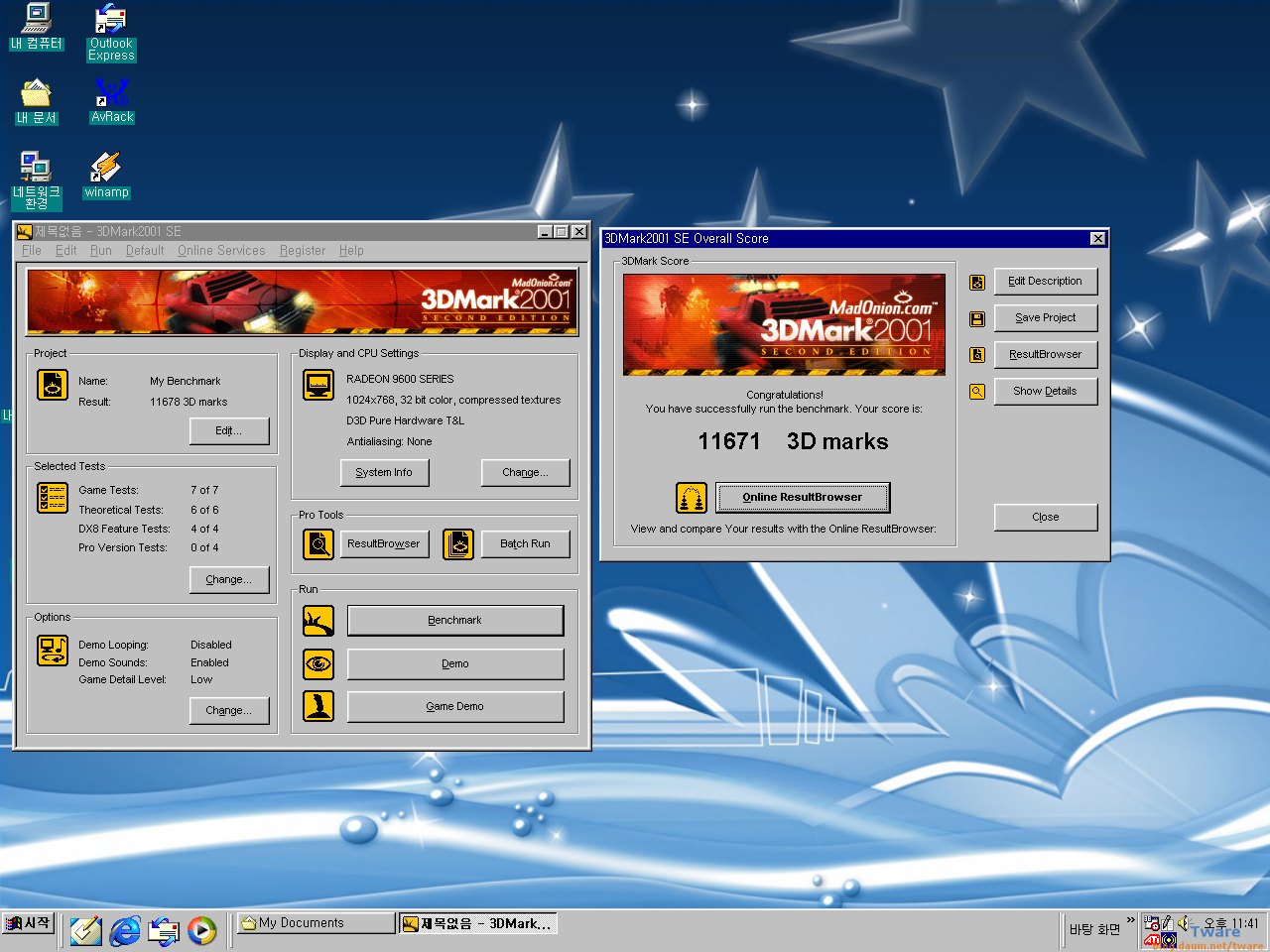
Task: Click Change... in Display and CPU Settings
Action: click(526, 473)
